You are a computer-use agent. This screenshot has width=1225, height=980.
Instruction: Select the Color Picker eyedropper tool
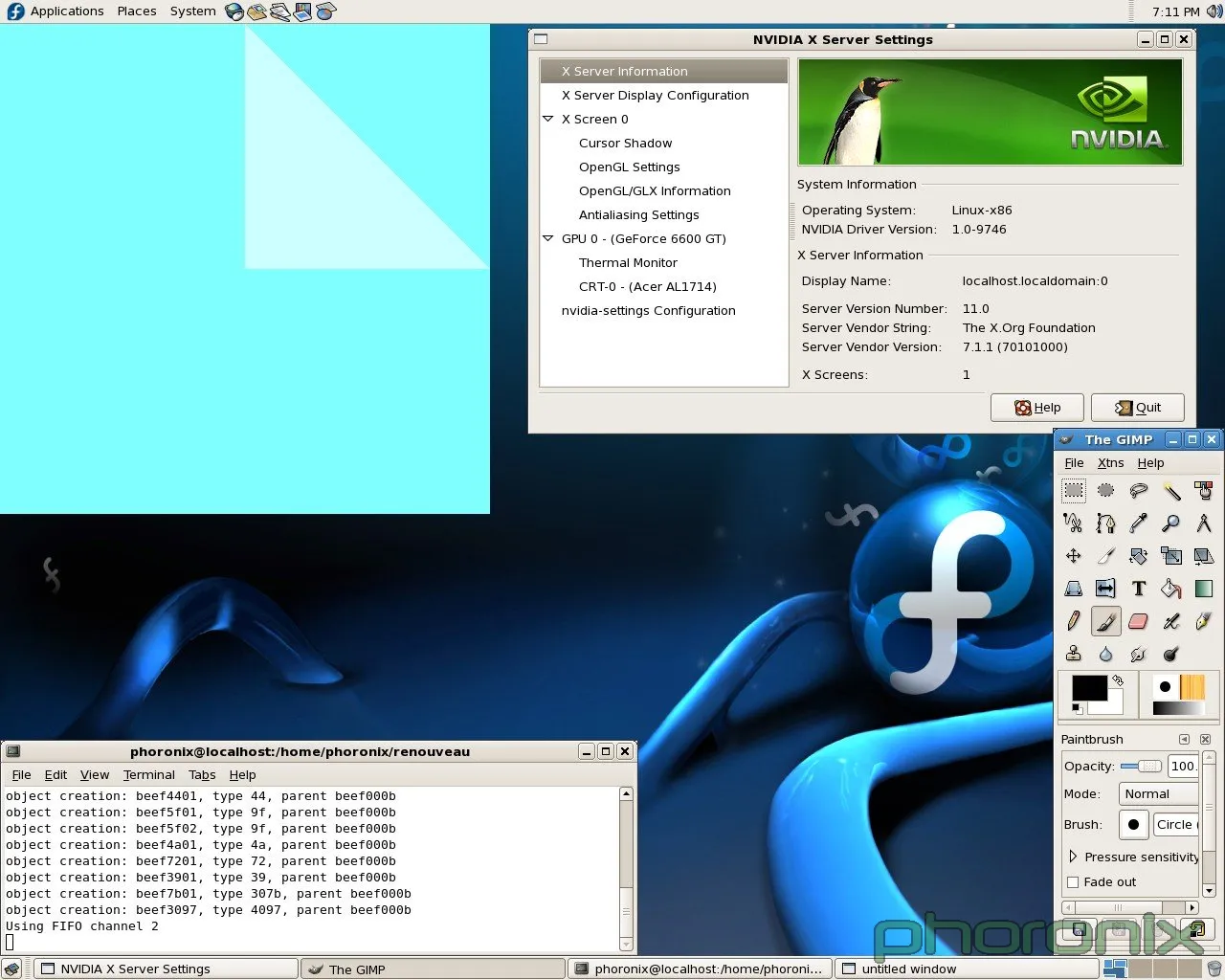click(1139, 523)
